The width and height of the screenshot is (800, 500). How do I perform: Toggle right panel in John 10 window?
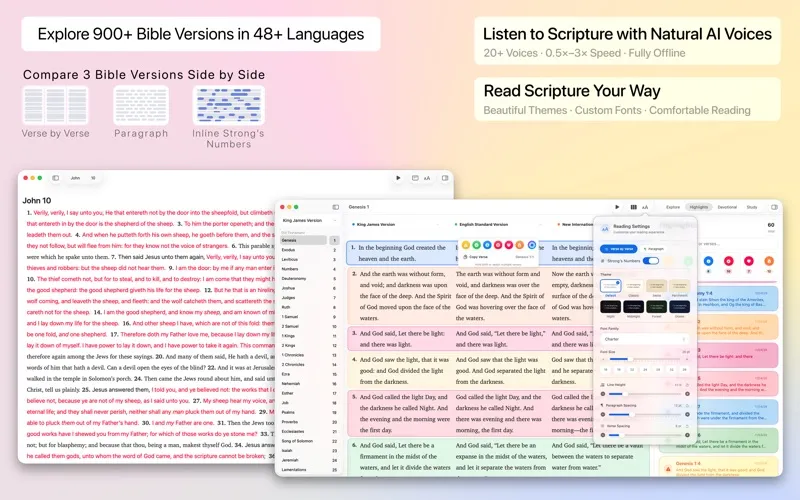point(445,178)
